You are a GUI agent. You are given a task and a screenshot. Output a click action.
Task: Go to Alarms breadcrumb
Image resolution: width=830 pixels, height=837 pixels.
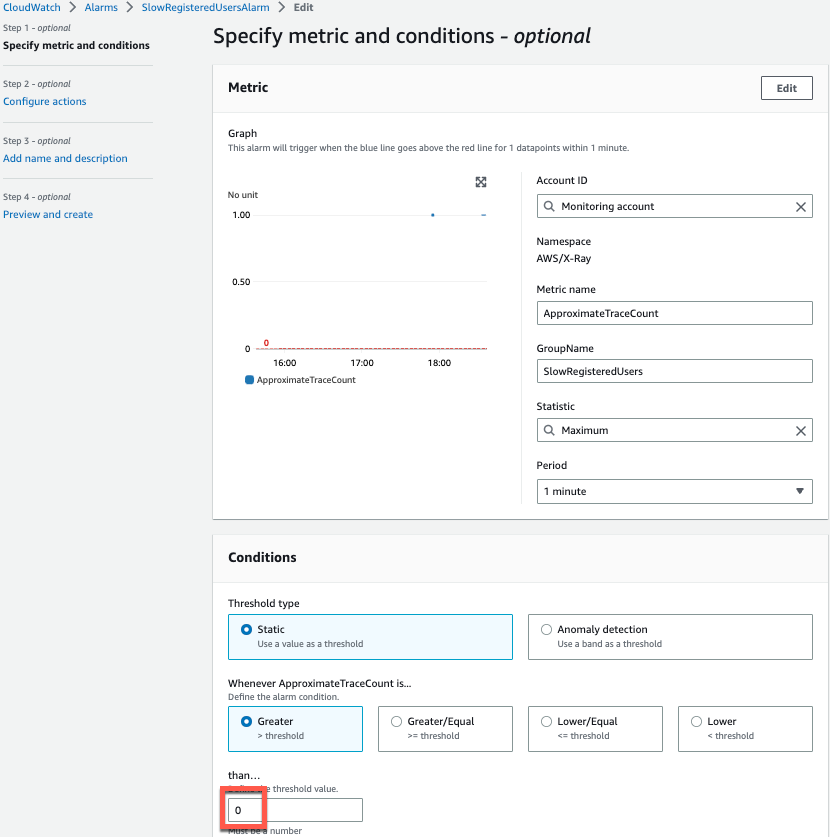[x=101, y=7]
